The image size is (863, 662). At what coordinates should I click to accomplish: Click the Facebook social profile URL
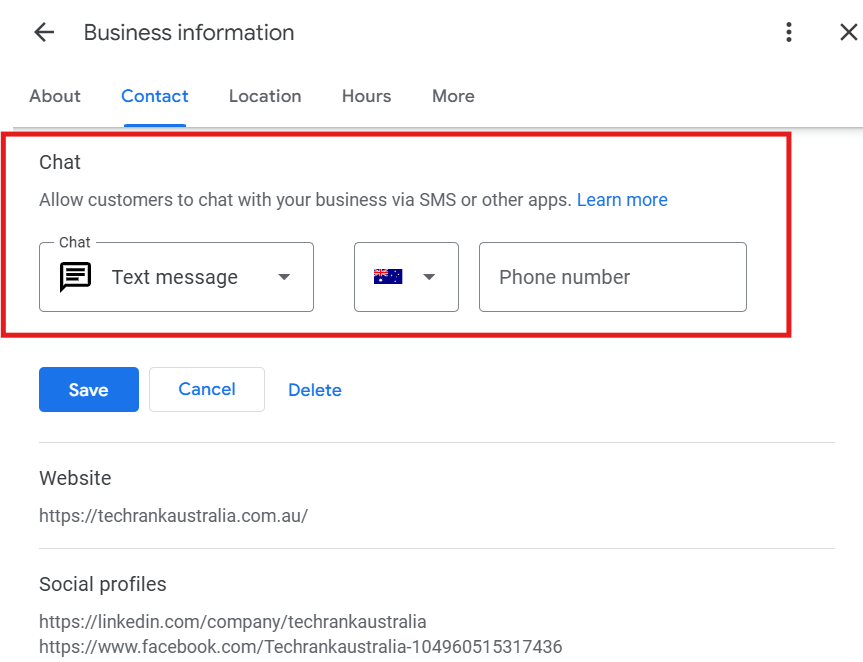tap(300, 646)
